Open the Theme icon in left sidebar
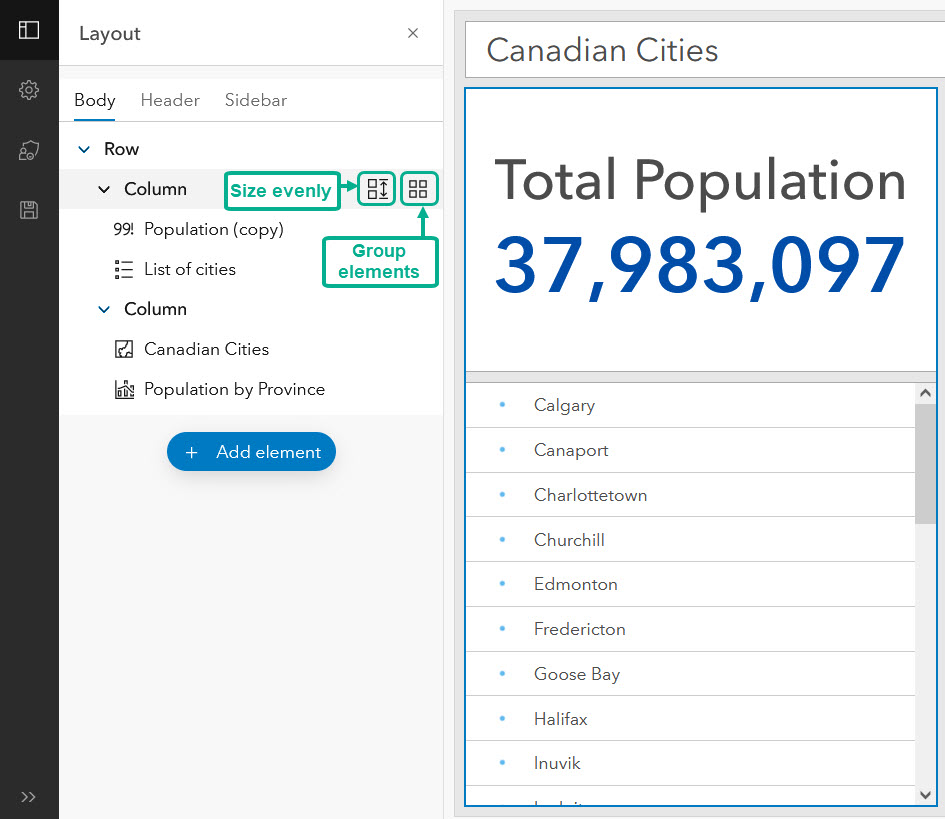Screen dimensions: 945x819 click(x=29, y=150)
